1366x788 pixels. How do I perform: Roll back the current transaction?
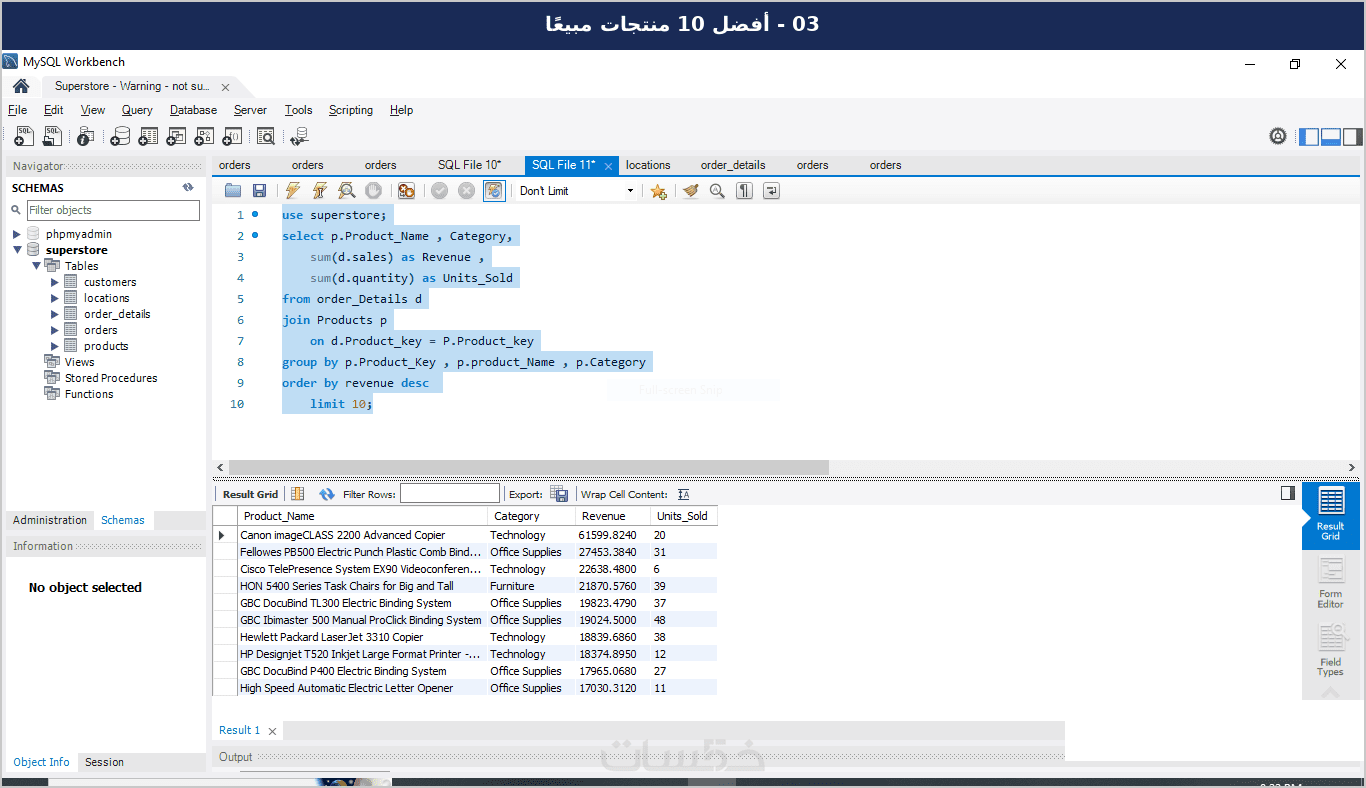pos(466,191)
